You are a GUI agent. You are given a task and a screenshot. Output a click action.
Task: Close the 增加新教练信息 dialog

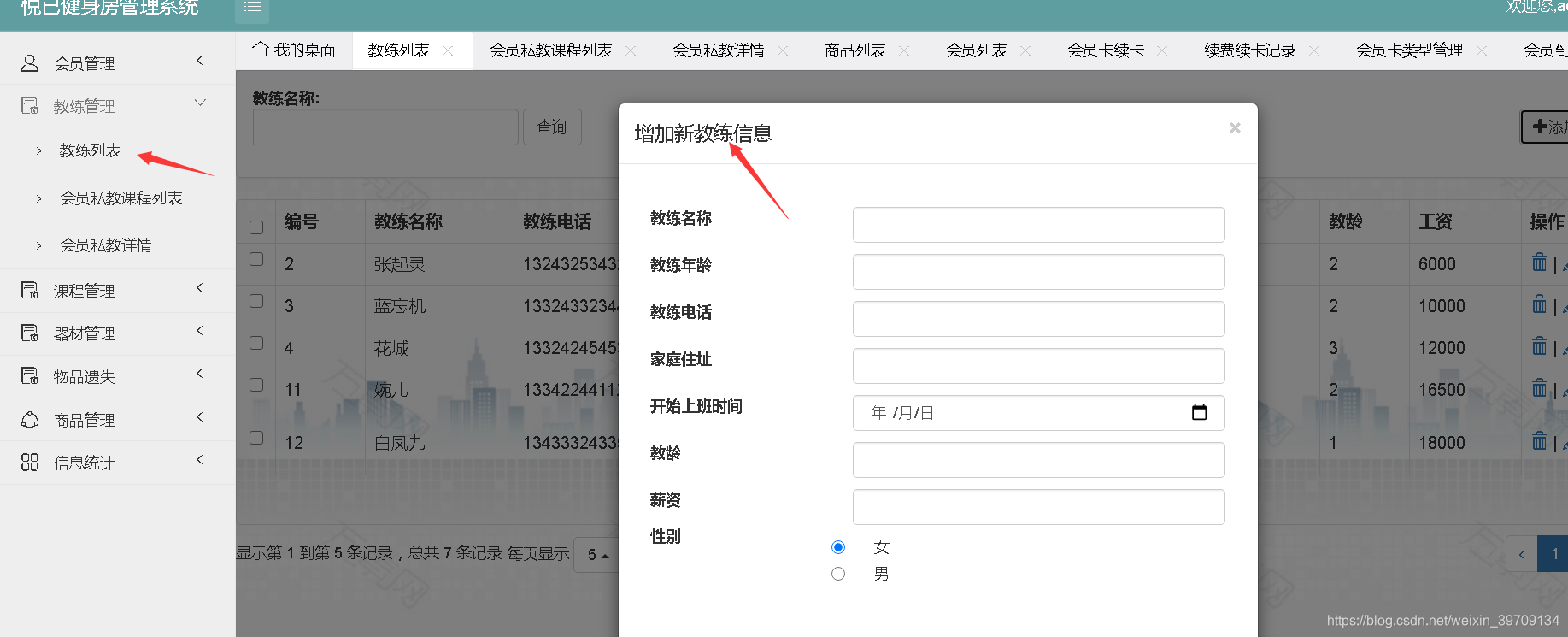pyautogui.click(x=1235, y=128)
